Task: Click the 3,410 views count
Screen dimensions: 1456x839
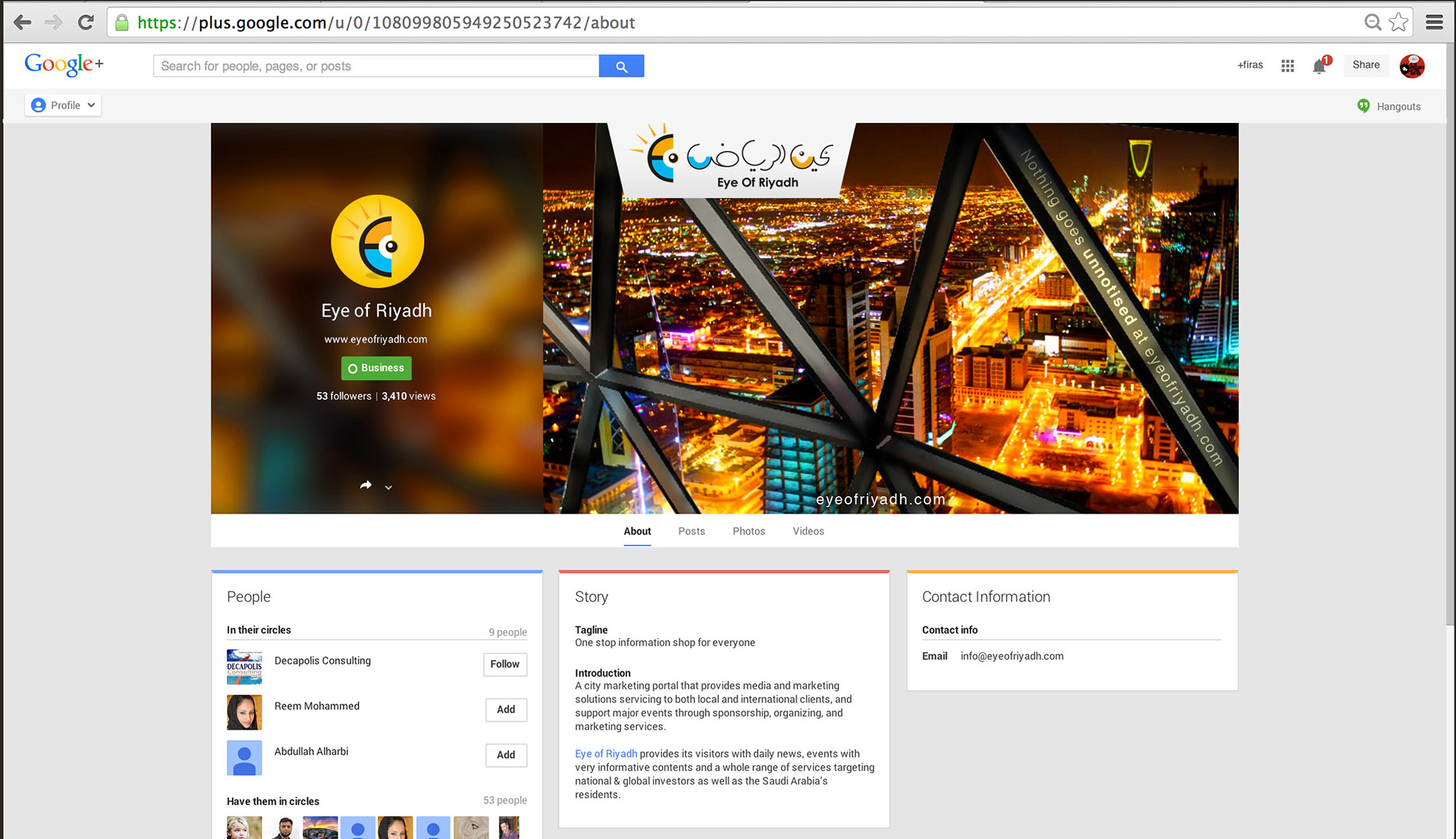Action: (x=409, y=396)
